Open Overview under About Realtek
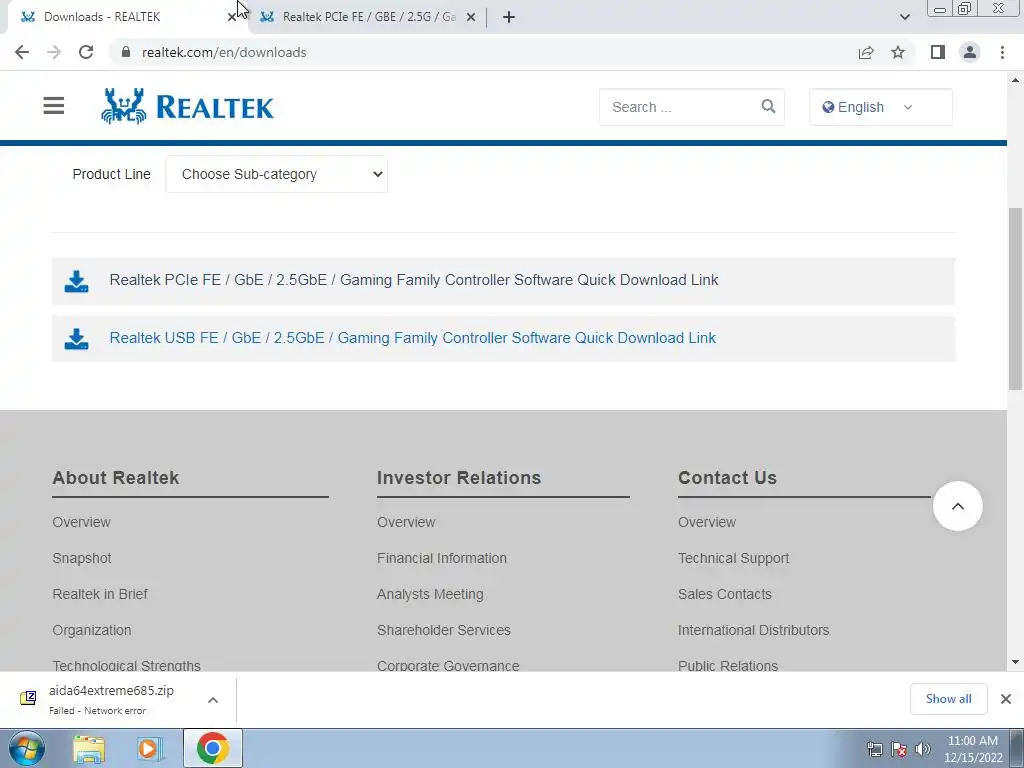1024x768 pixels. [x=82, y=522]
